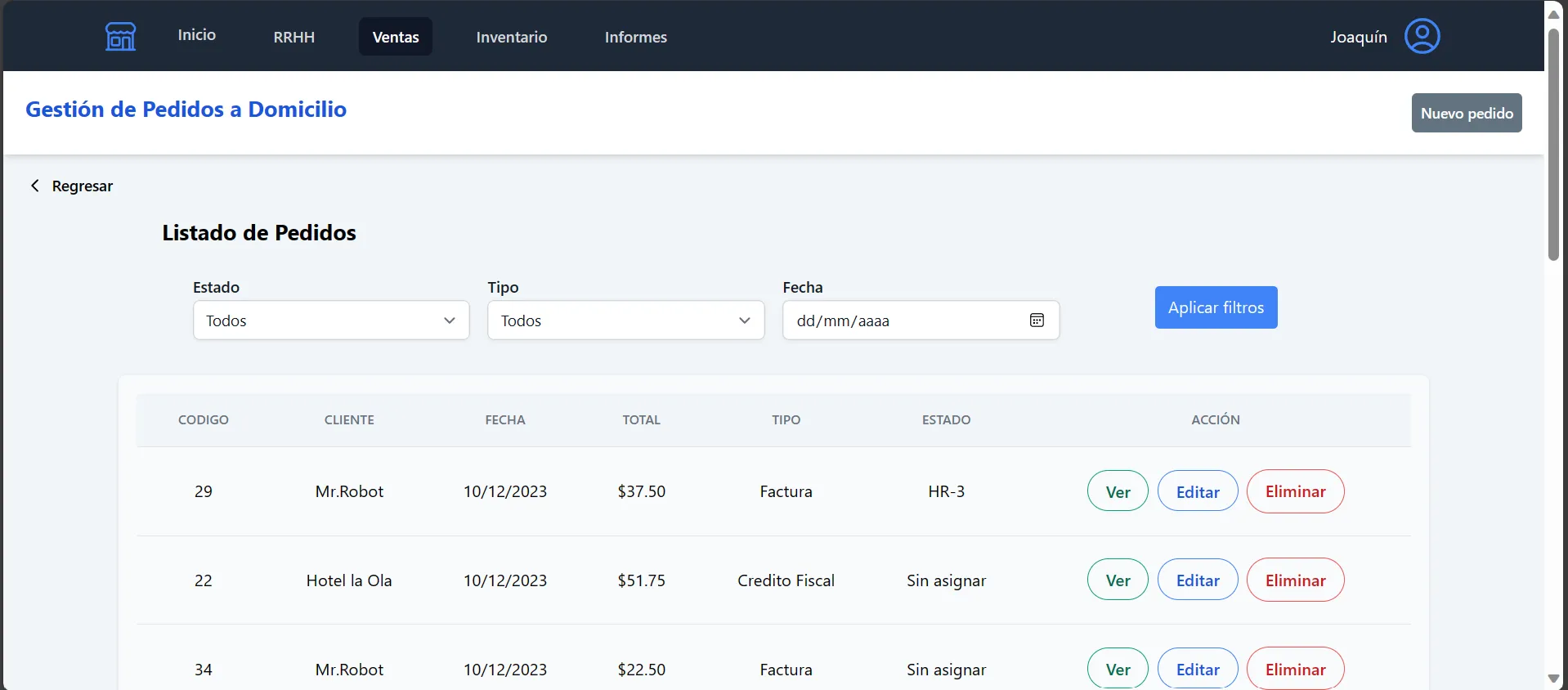This screenshot has width=1568, height=690.
Task: Click the CODIGO column header
Action: click(x=204, y=419)
